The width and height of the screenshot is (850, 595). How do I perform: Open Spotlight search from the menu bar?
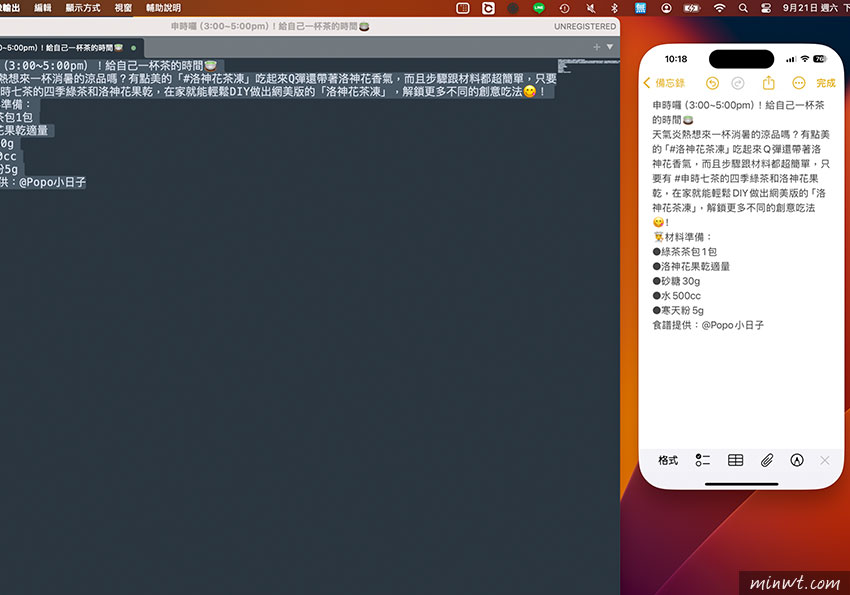coord(743,8)
